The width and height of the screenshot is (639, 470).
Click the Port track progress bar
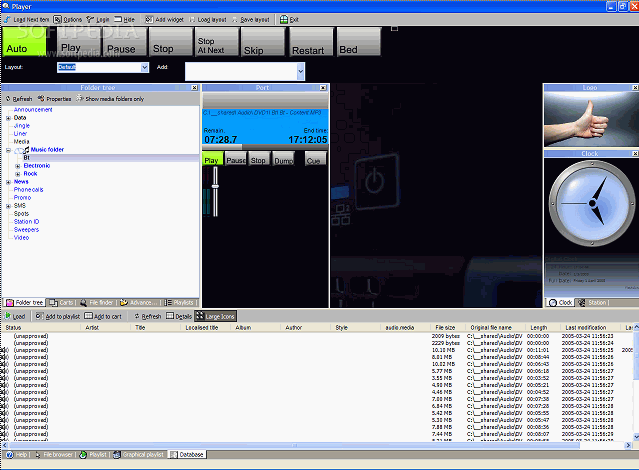click(265, 146)
